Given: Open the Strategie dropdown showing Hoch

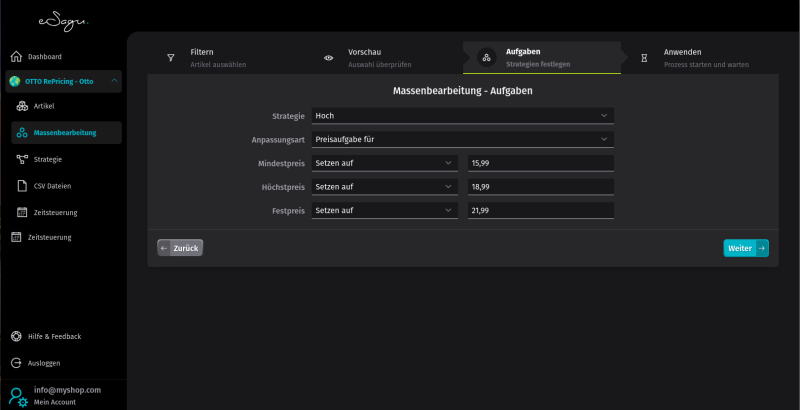Looking at the screenshot, I should pos(462,116).
